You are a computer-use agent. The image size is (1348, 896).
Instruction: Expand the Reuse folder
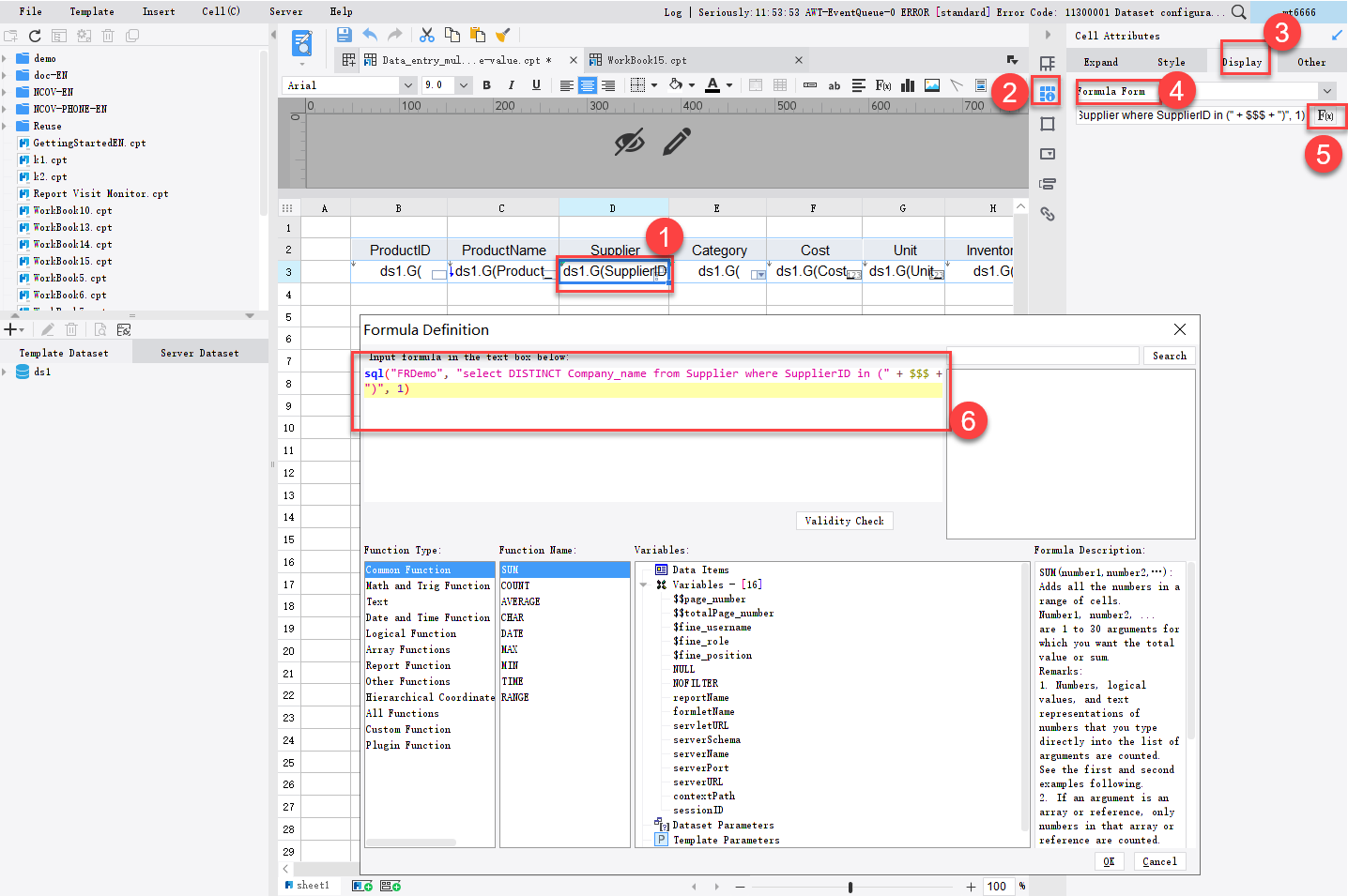(x=5, y=126)
